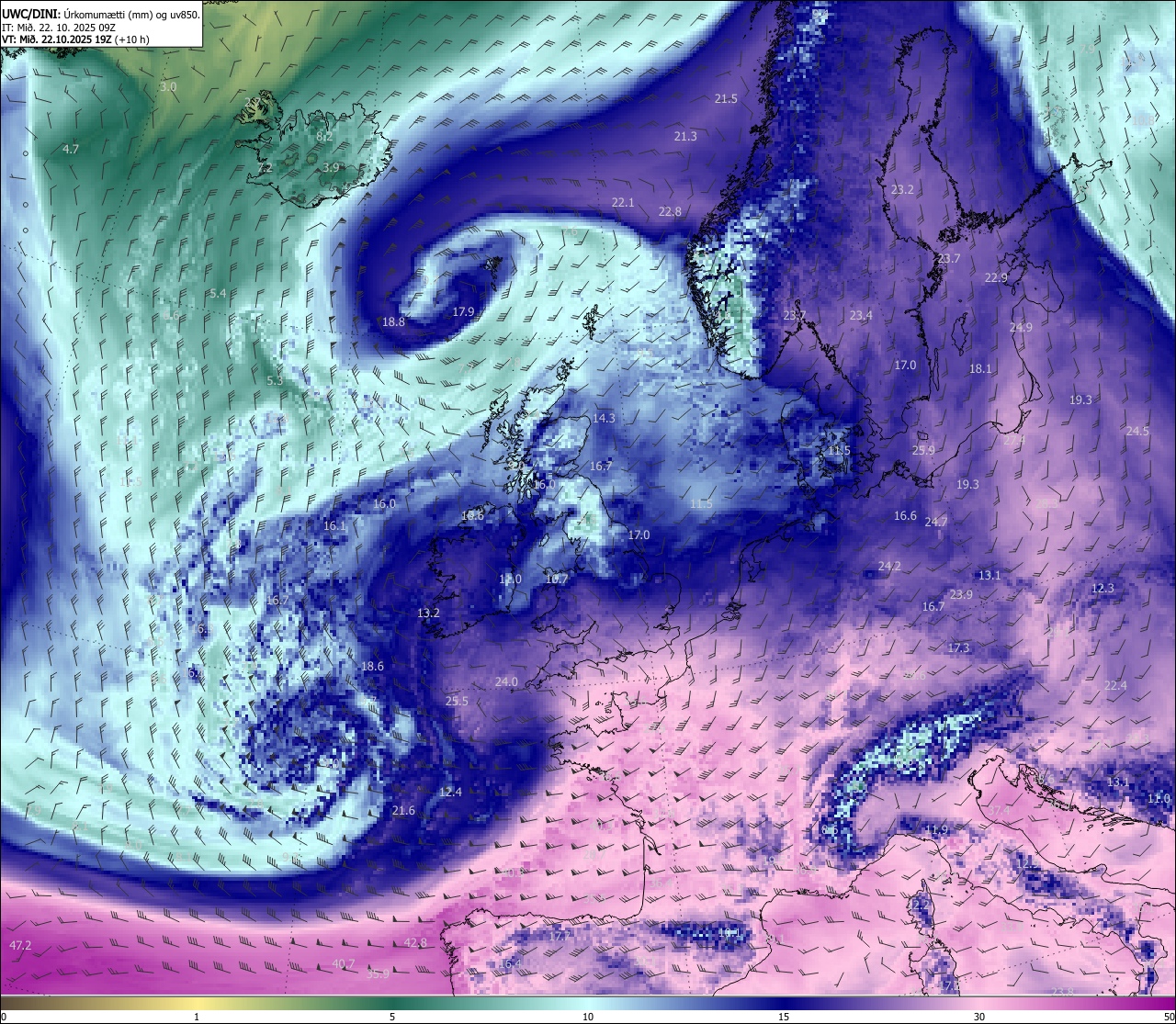Click the 12.4 value near southern low
The width and height of the screenshot is (1176, 1024).
450,792
